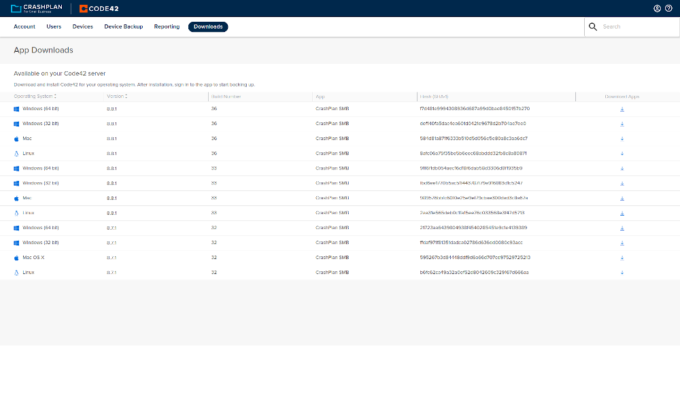Viewport: 680px width, 408px height.
Task: Download the last Linux build 32 row
Action: click(x=622, y=272)
